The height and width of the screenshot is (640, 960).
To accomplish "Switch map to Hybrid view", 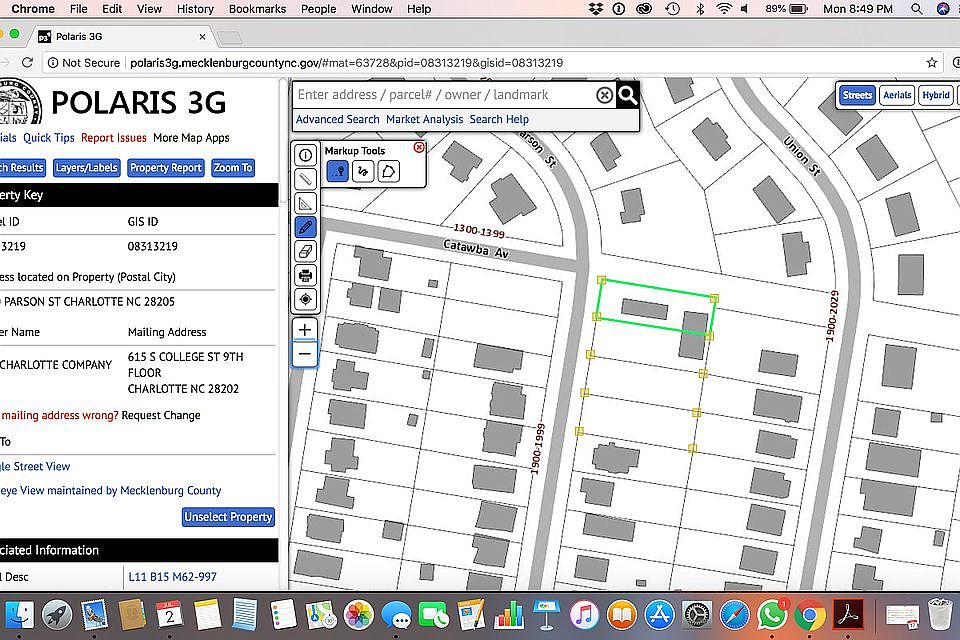I will tap(936, 95).
